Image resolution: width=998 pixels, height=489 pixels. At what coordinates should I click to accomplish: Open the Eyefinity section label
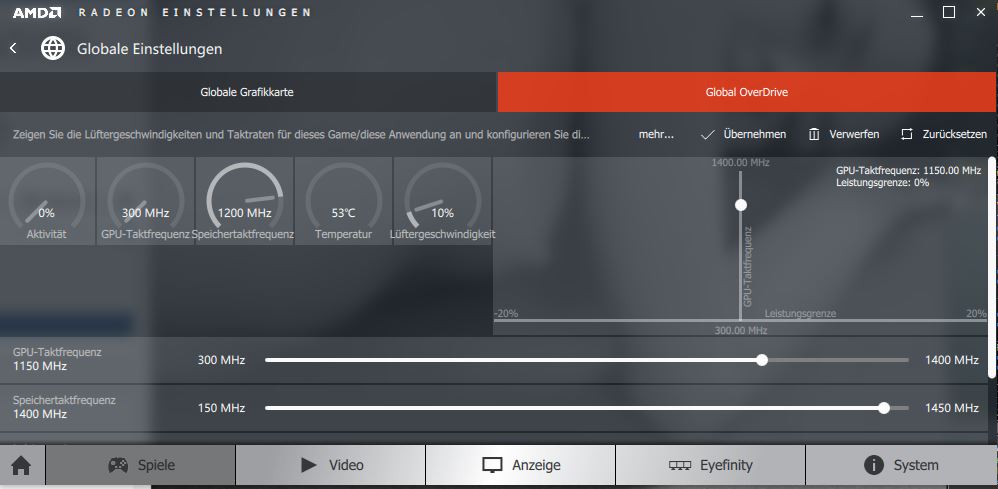(726, 465)
